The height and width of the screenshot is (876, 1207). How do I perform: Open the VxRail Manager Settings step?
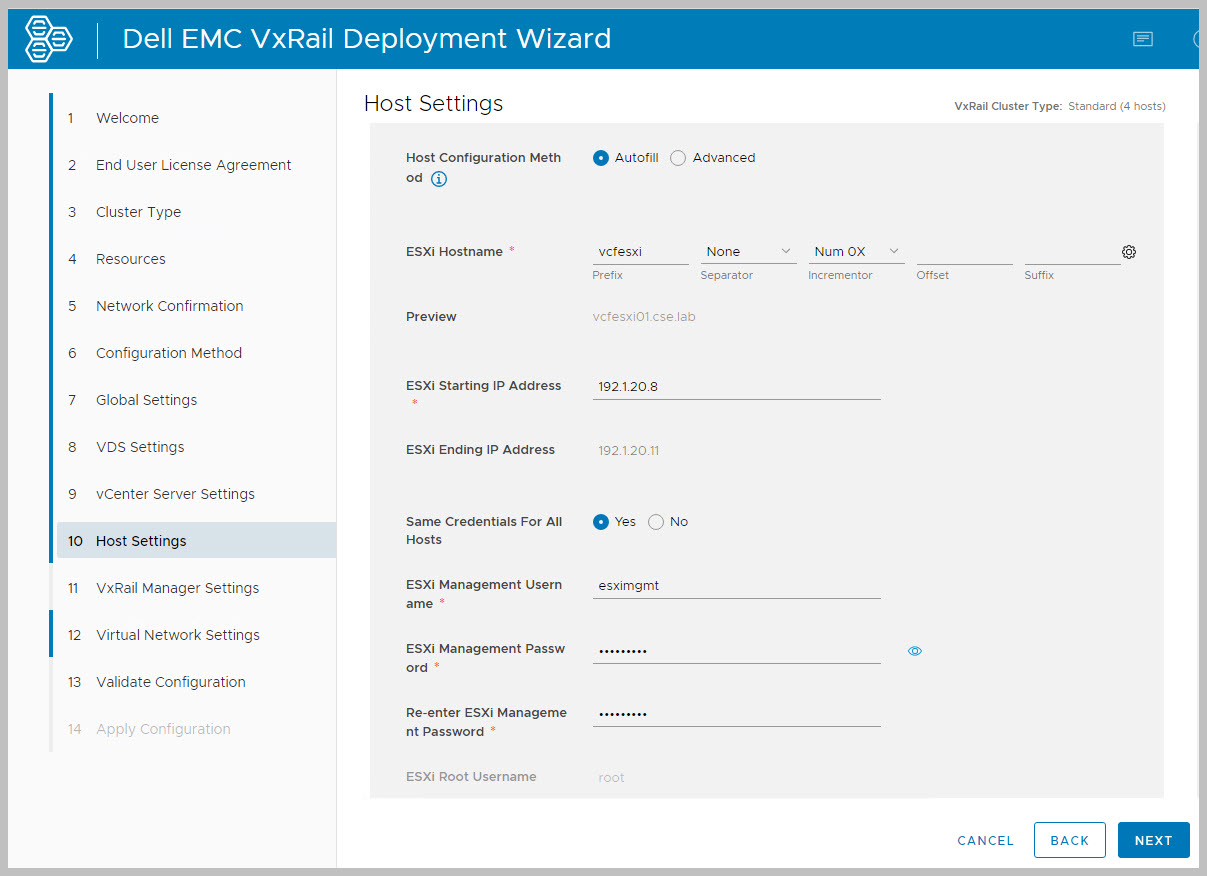177,588
